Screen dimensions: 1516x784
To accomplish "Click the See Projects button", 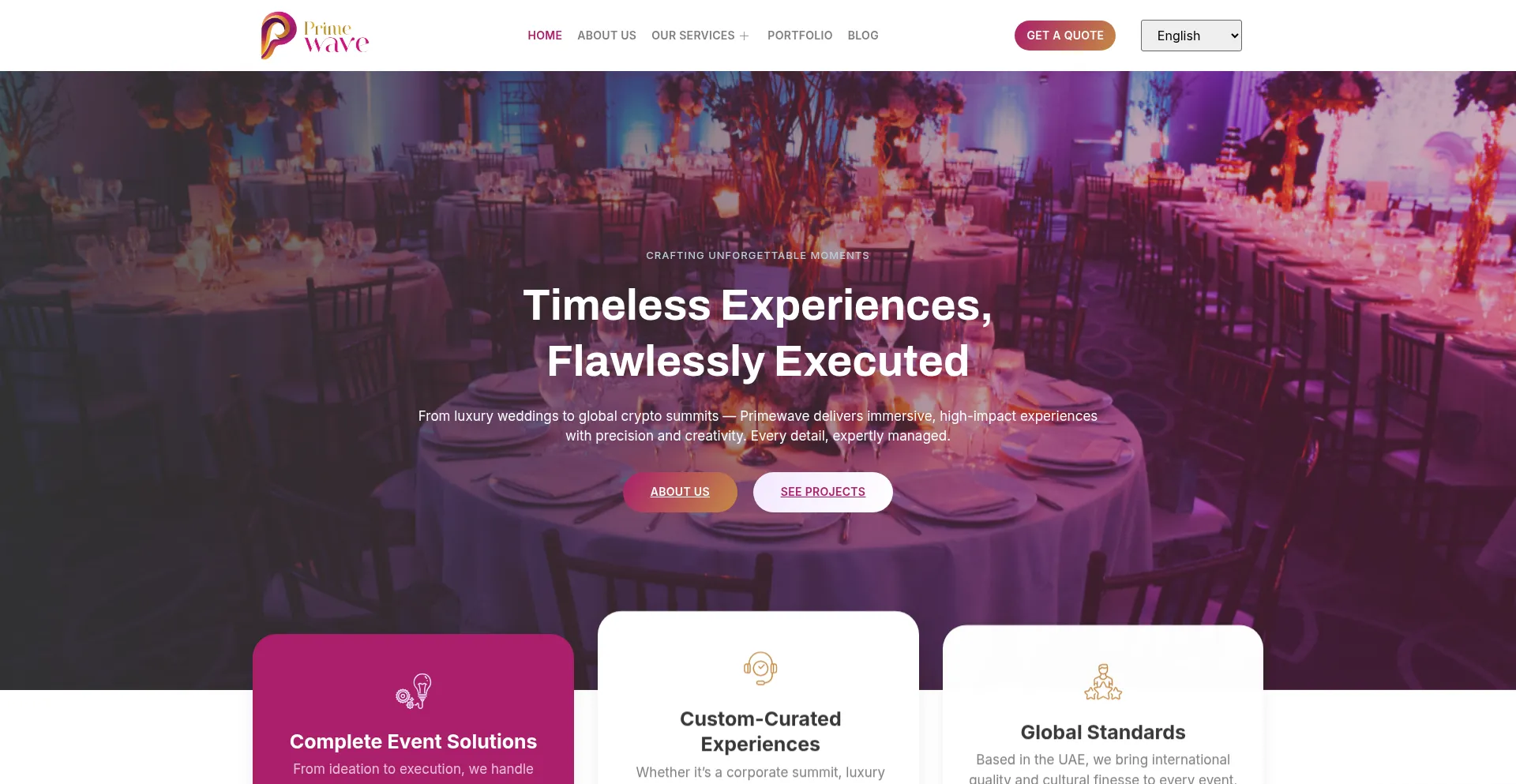I will [823, 492].
